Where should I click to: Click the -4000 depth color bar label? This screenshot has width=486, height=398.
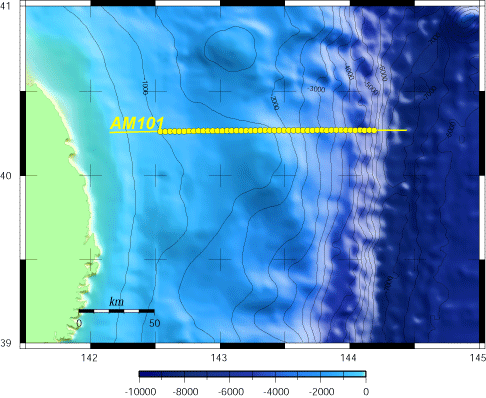point(276,392)
